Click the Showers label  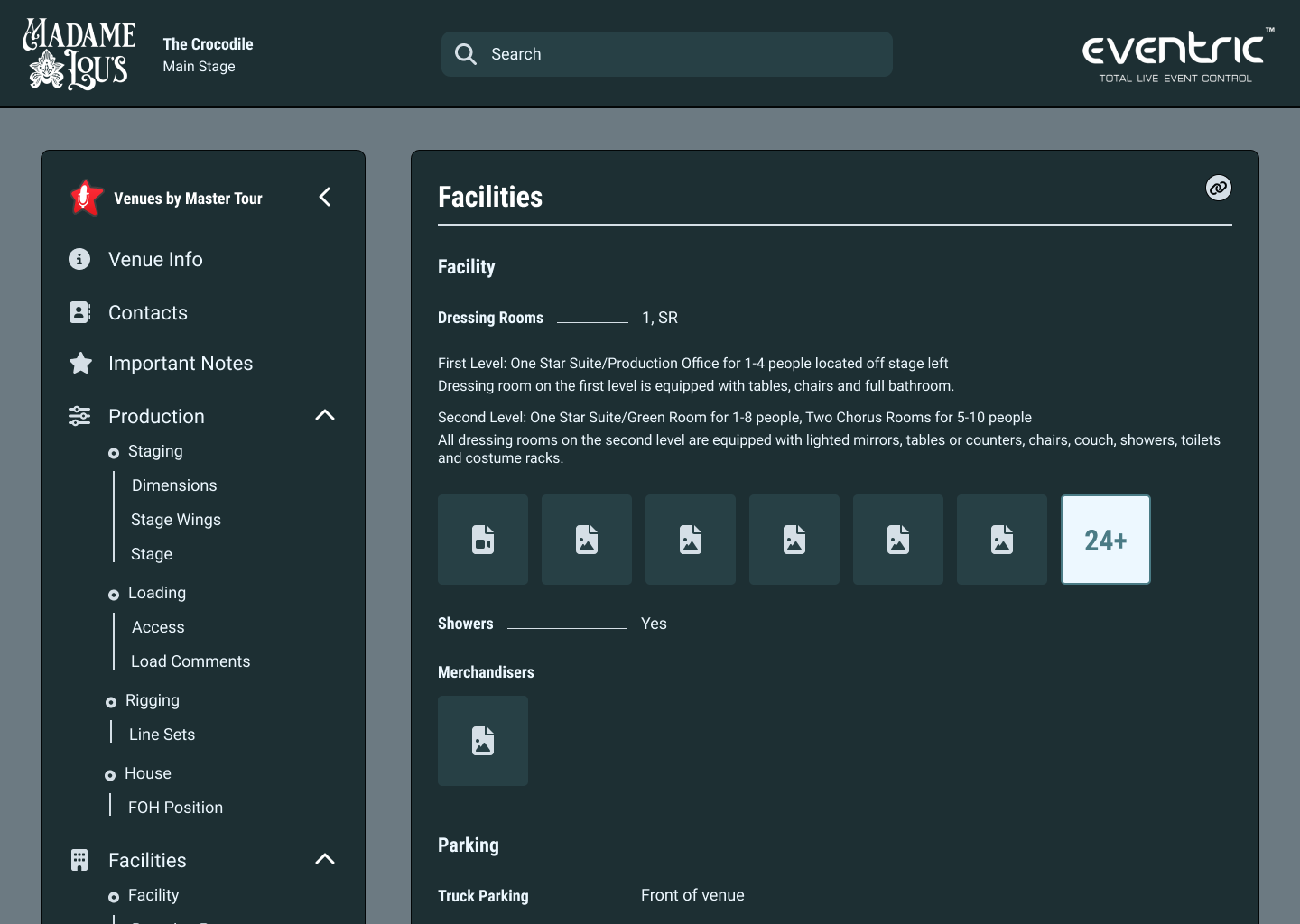click(466, 624)
